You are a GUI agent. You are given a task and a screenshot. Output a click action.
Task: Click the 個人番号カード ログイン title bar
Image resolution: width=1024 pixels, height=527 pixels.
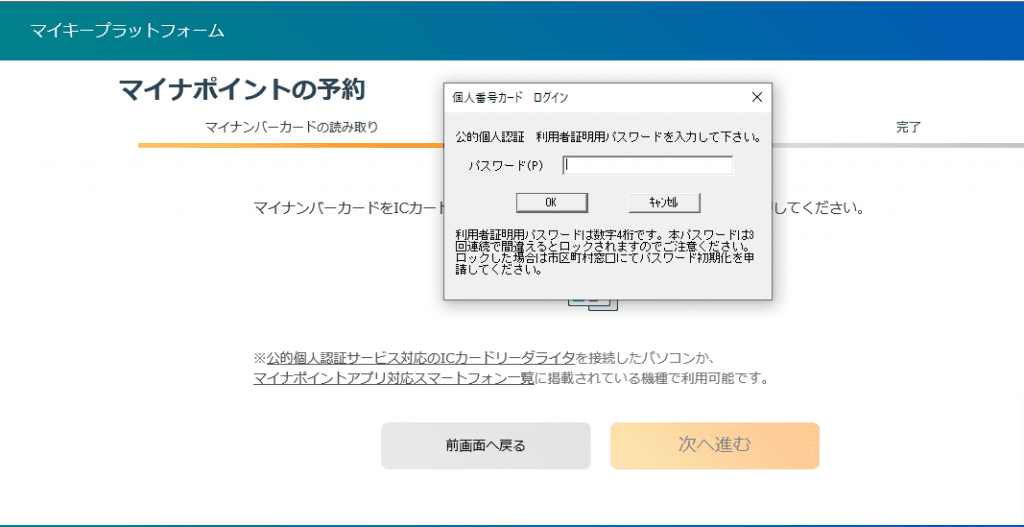click(590, 97)
